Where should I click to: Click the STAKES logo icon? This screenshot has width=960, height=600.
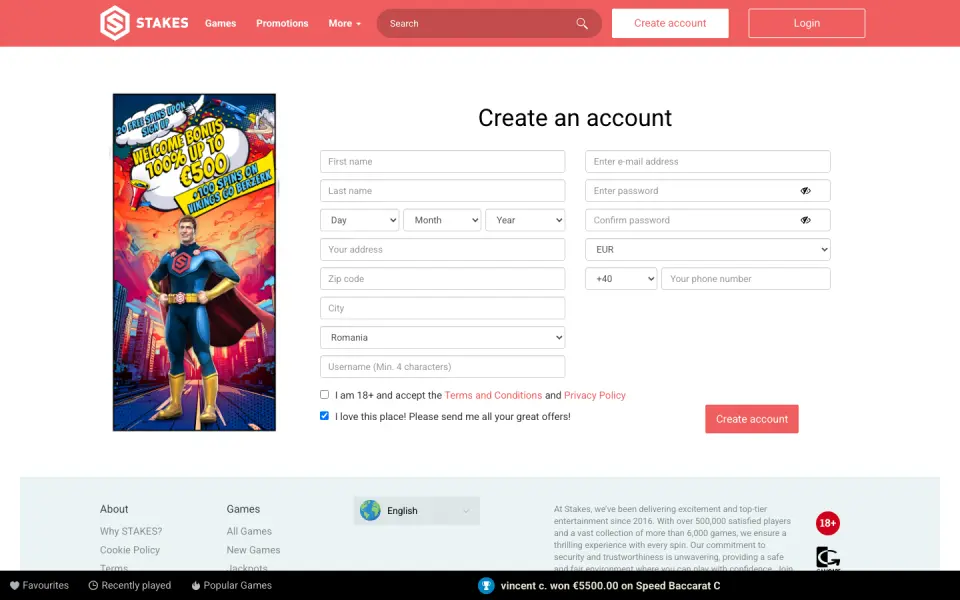pos(115,23)
